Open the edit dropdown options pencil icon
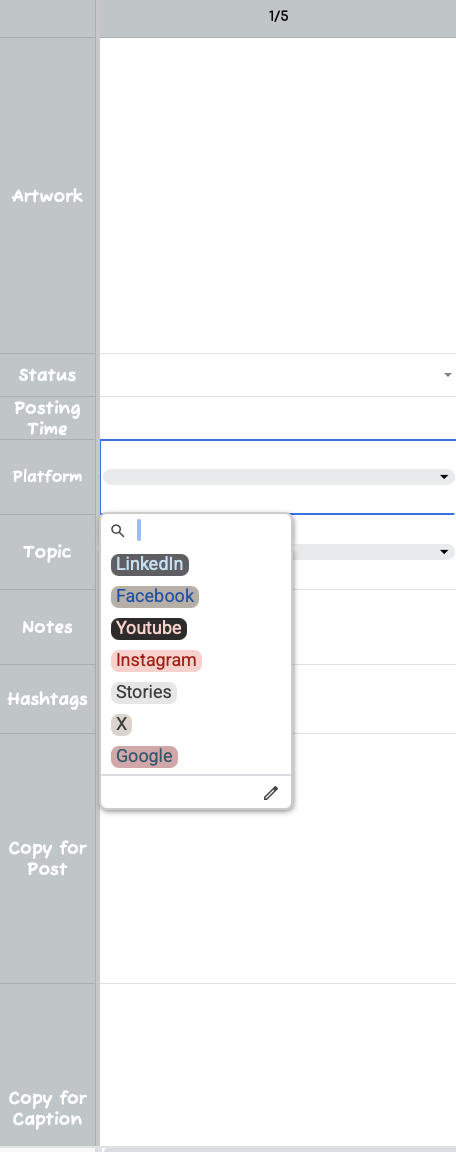 click(271, 793)
